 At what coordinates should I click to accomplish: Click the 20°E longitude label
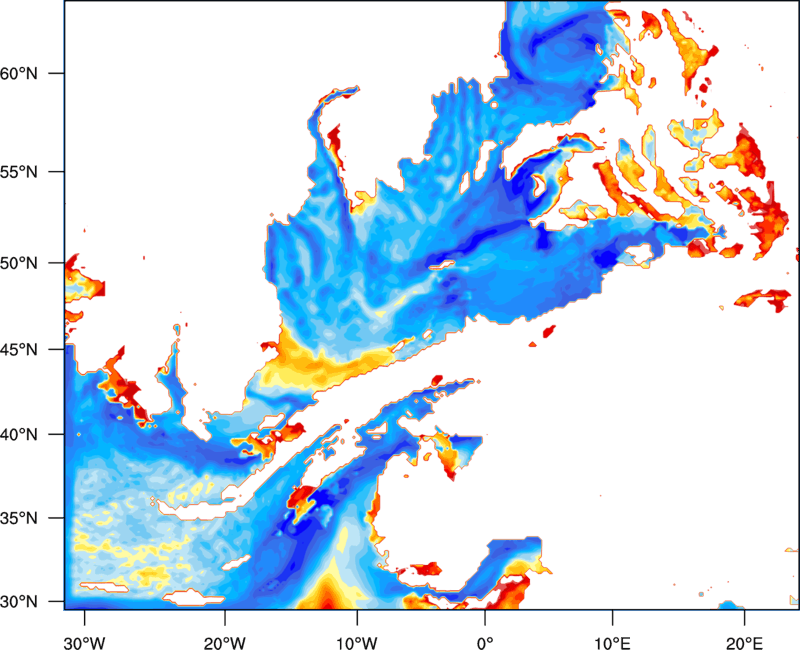click(744, 643)
